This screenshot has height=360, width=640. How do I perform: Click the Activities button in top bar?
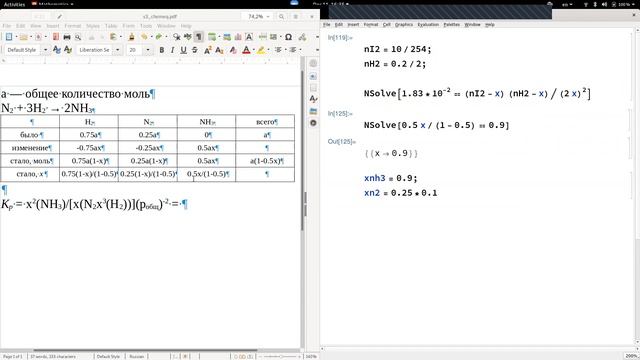click(14, 4)
